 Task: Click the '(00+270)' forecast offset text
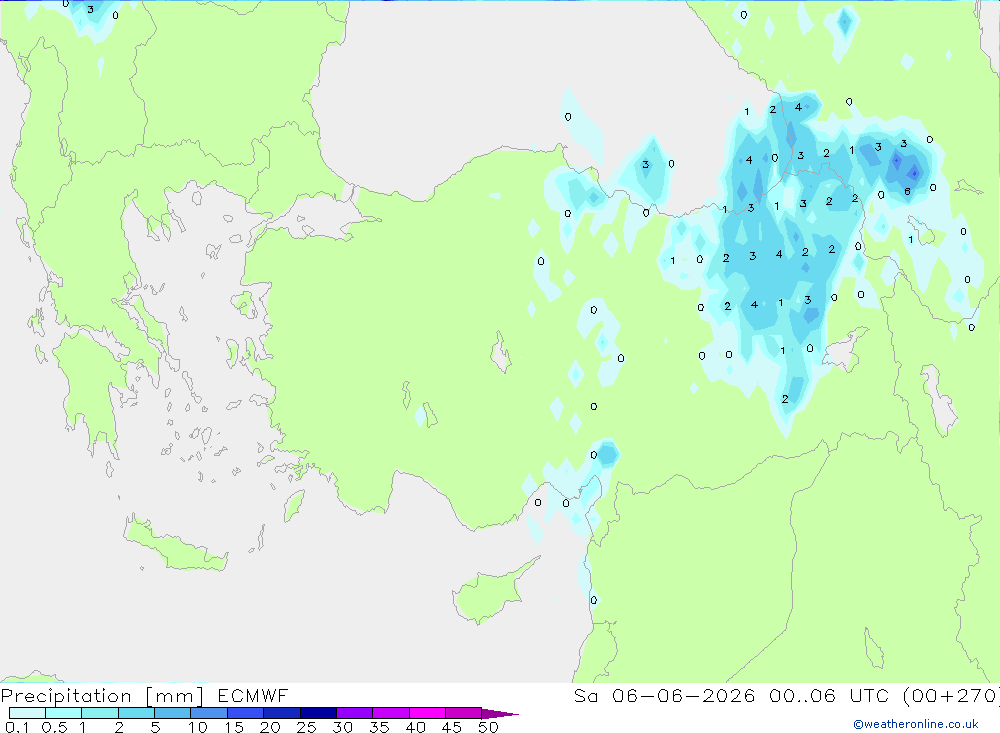(x=951, y=696)
